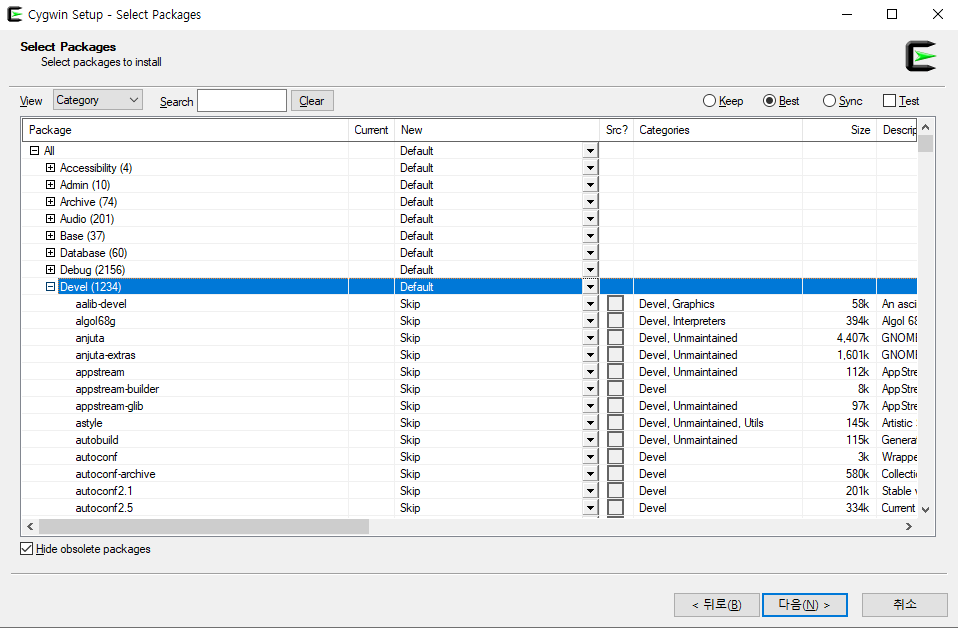This screenshot has height=628, width=958.
Task: Click the vertical scrollbar thumb
Action: (x=926, y=144)
